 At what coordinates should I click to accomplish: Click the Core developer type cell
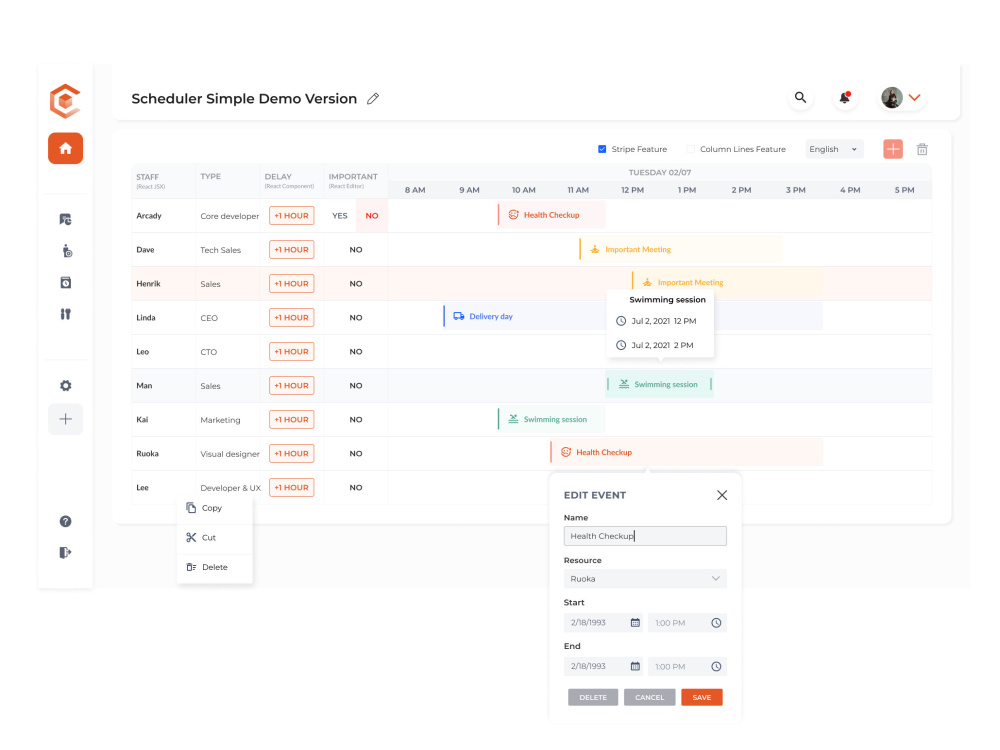point(230,216)
